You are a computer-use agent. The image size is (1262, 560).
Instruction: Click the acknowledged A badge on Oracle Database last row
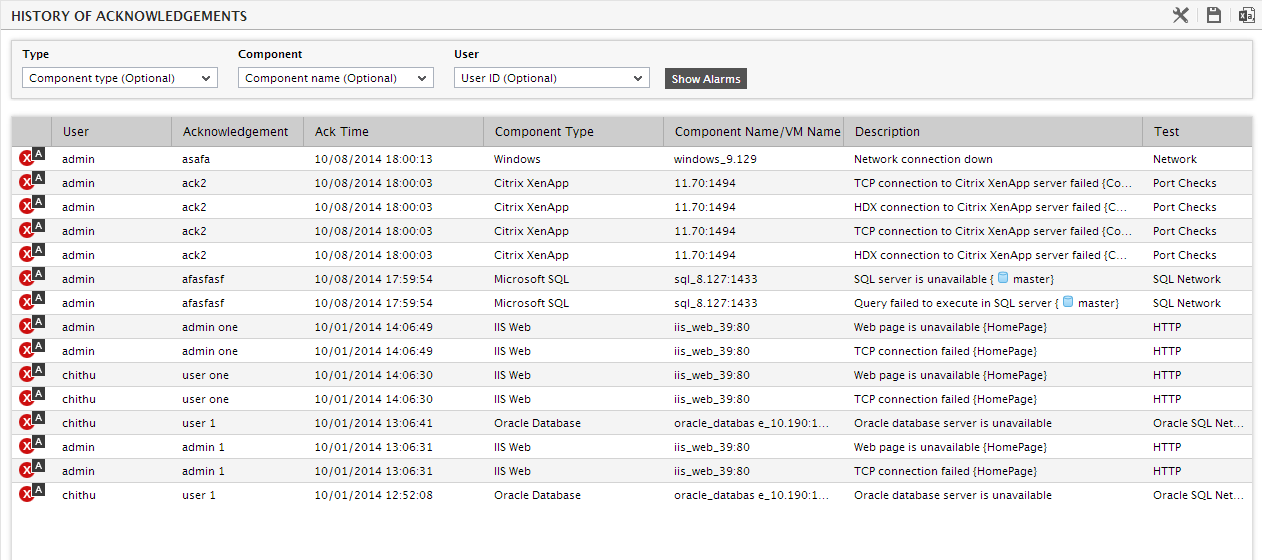click(x=39, y=490)
